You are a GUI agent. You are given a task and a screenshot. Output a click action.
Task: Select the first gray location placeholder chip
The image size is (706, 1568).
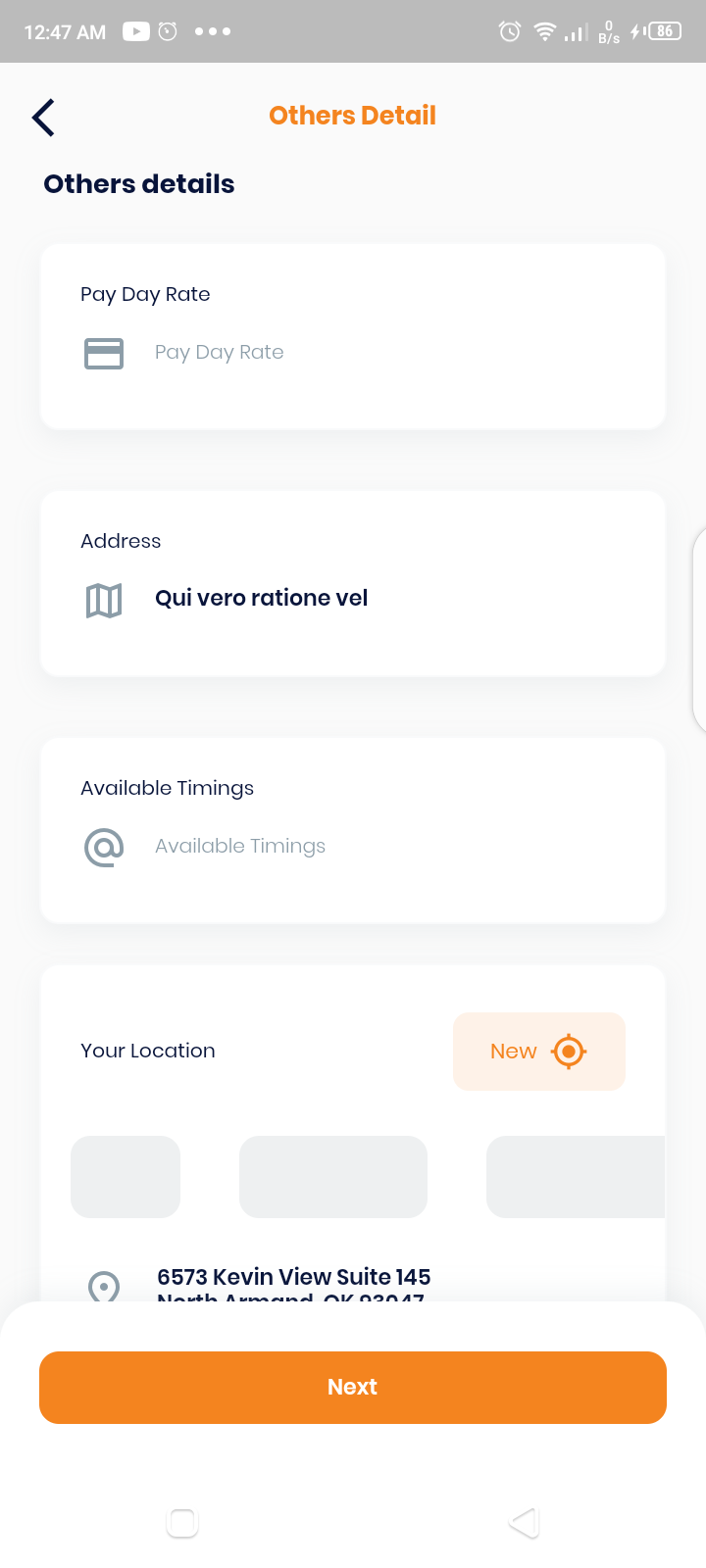pyautogui.click(x=126, y=1177)
